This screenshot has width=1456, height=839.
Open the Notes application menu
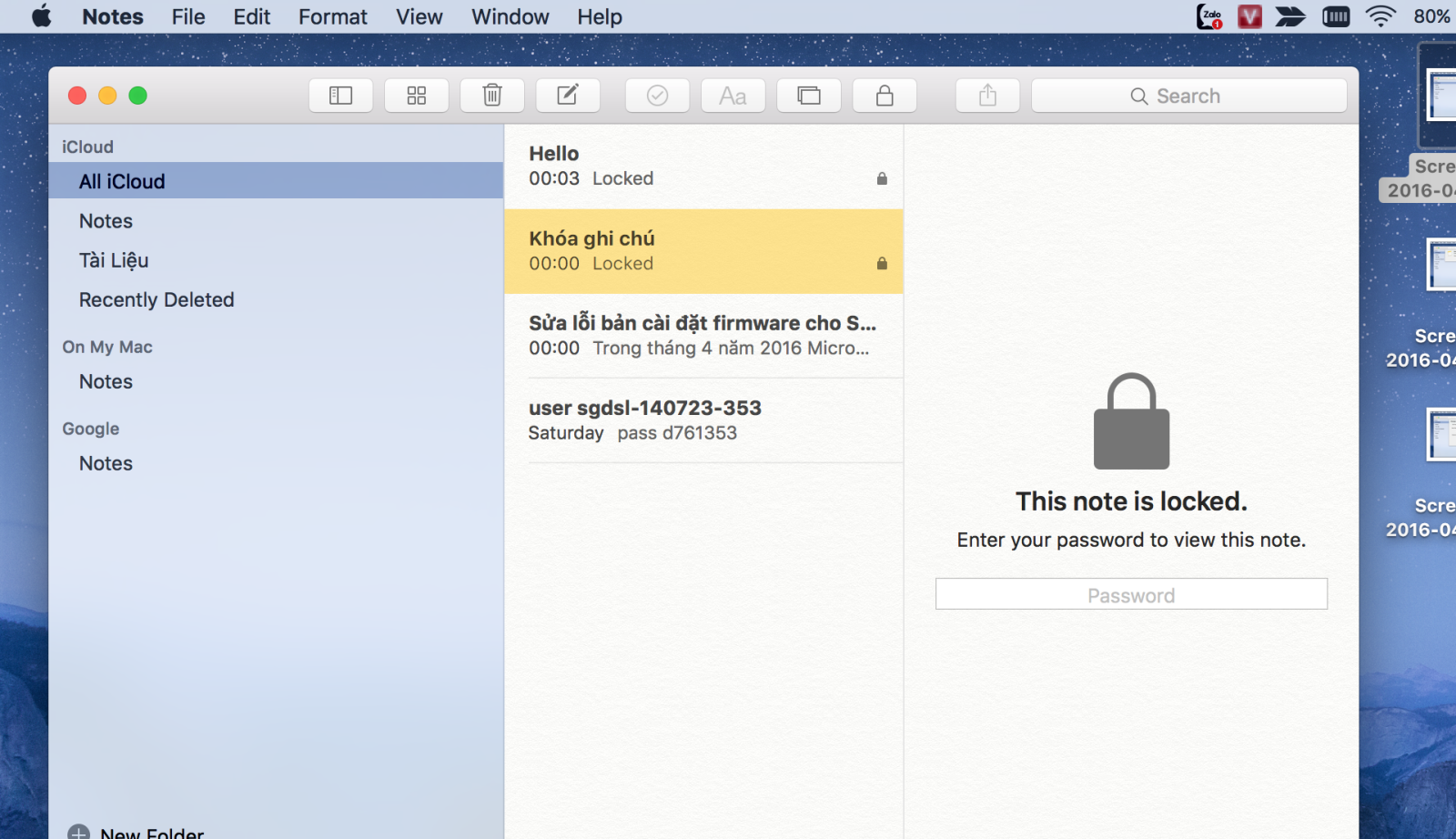pos(113,16)
